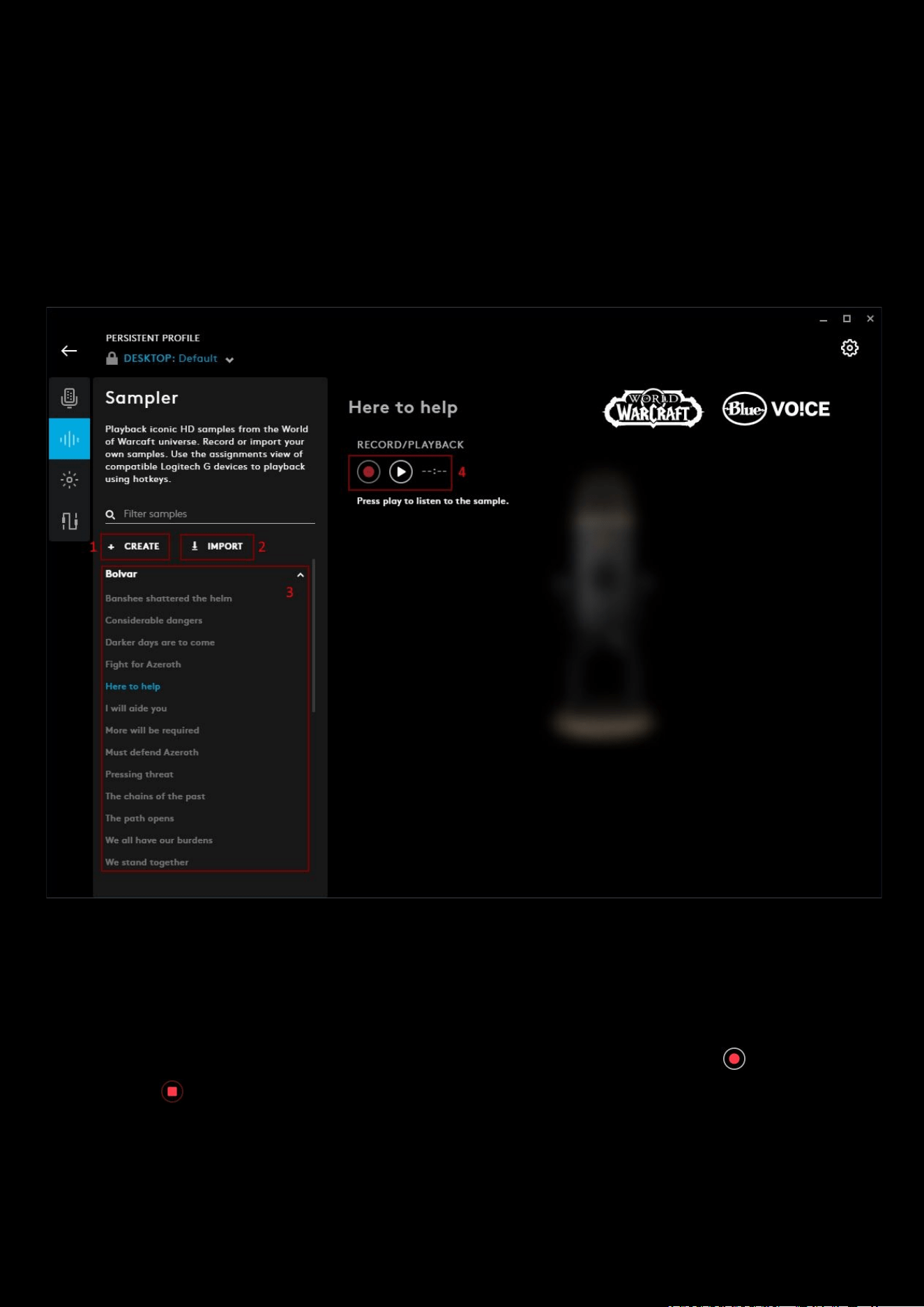Go back with the left arrow icon
This screenshot has height=1307, width=924.
click(x=69, y=351)
